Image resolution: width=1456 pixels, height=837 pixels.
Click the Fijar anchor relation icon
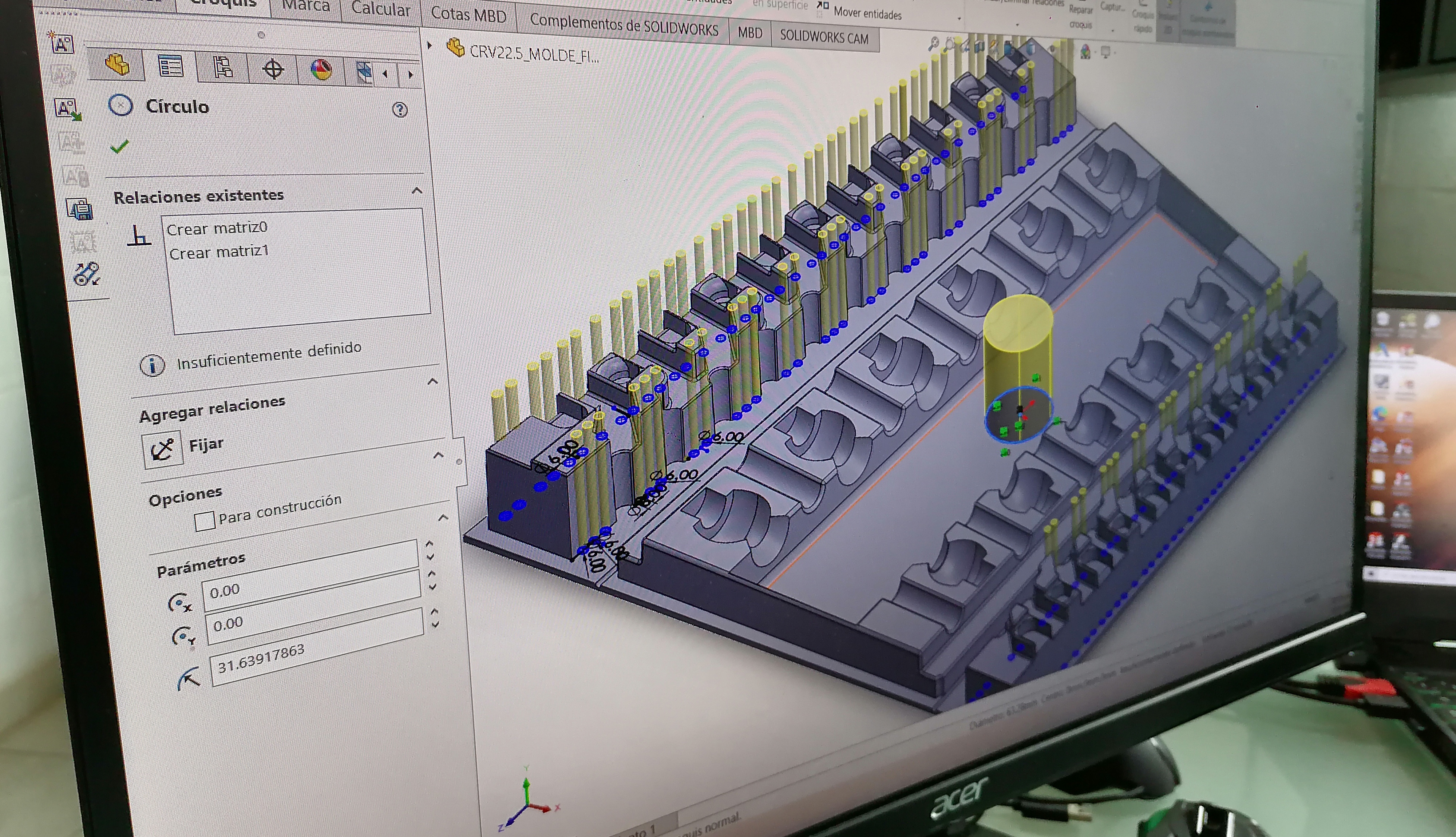(x=163, y=449)
